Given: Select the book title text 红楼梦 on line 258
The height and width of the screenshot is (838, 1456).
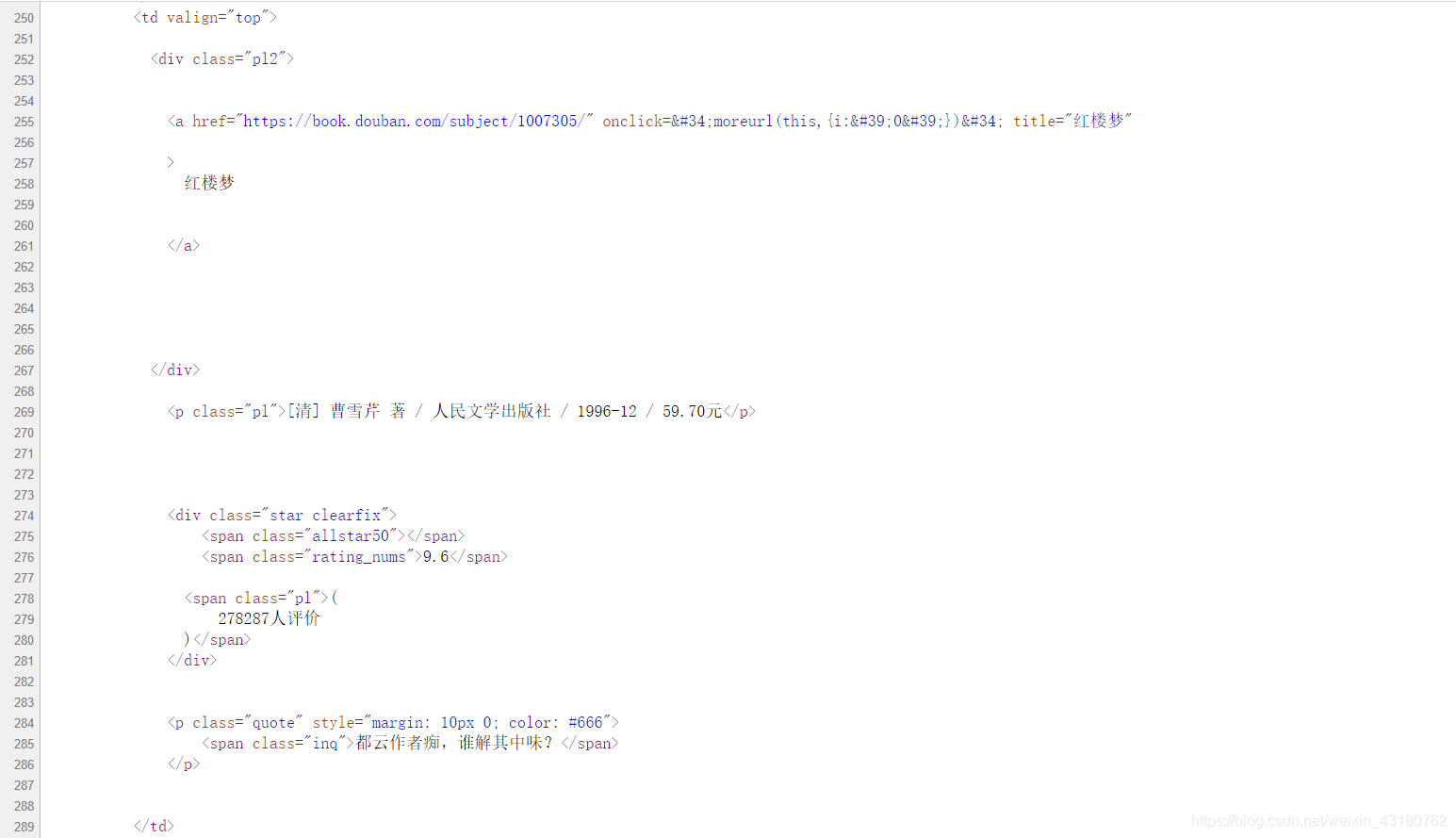Looking at the screenshot, I should click(x=209, y=183).
